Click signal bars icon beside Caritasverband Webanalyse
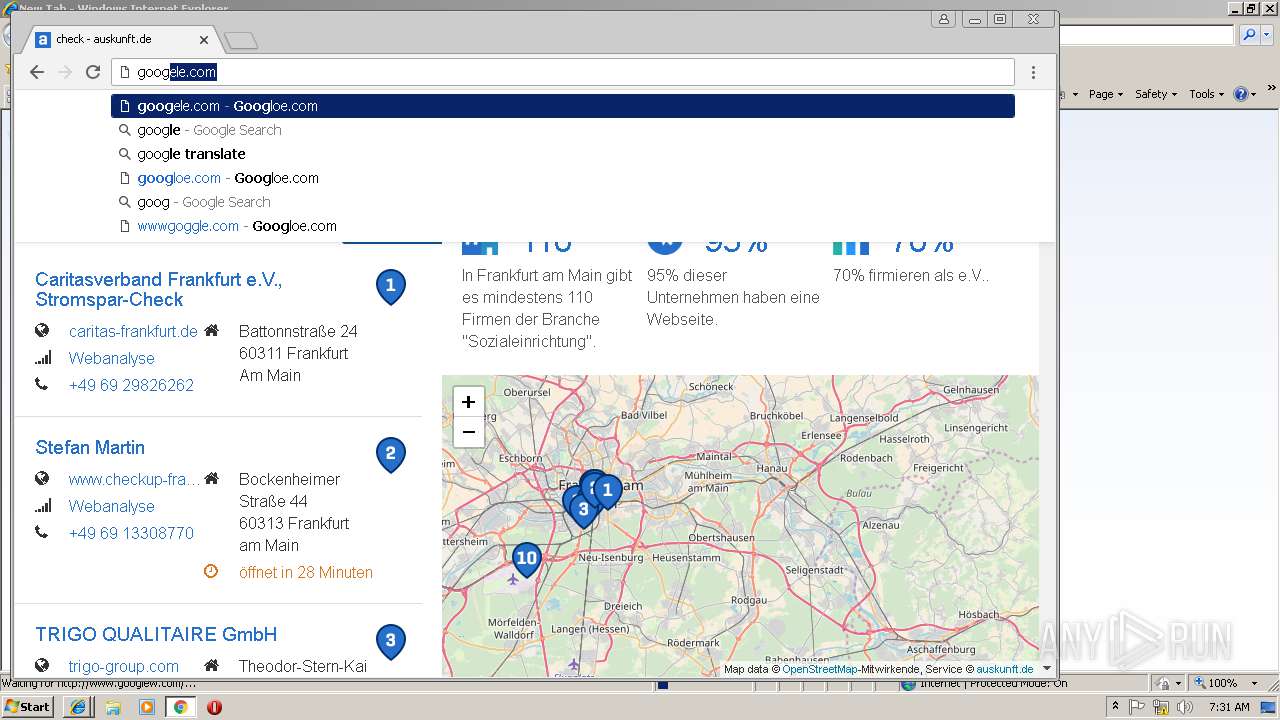Image resolution: width=1280 pixels, height=720 pixels. [43, 357]
